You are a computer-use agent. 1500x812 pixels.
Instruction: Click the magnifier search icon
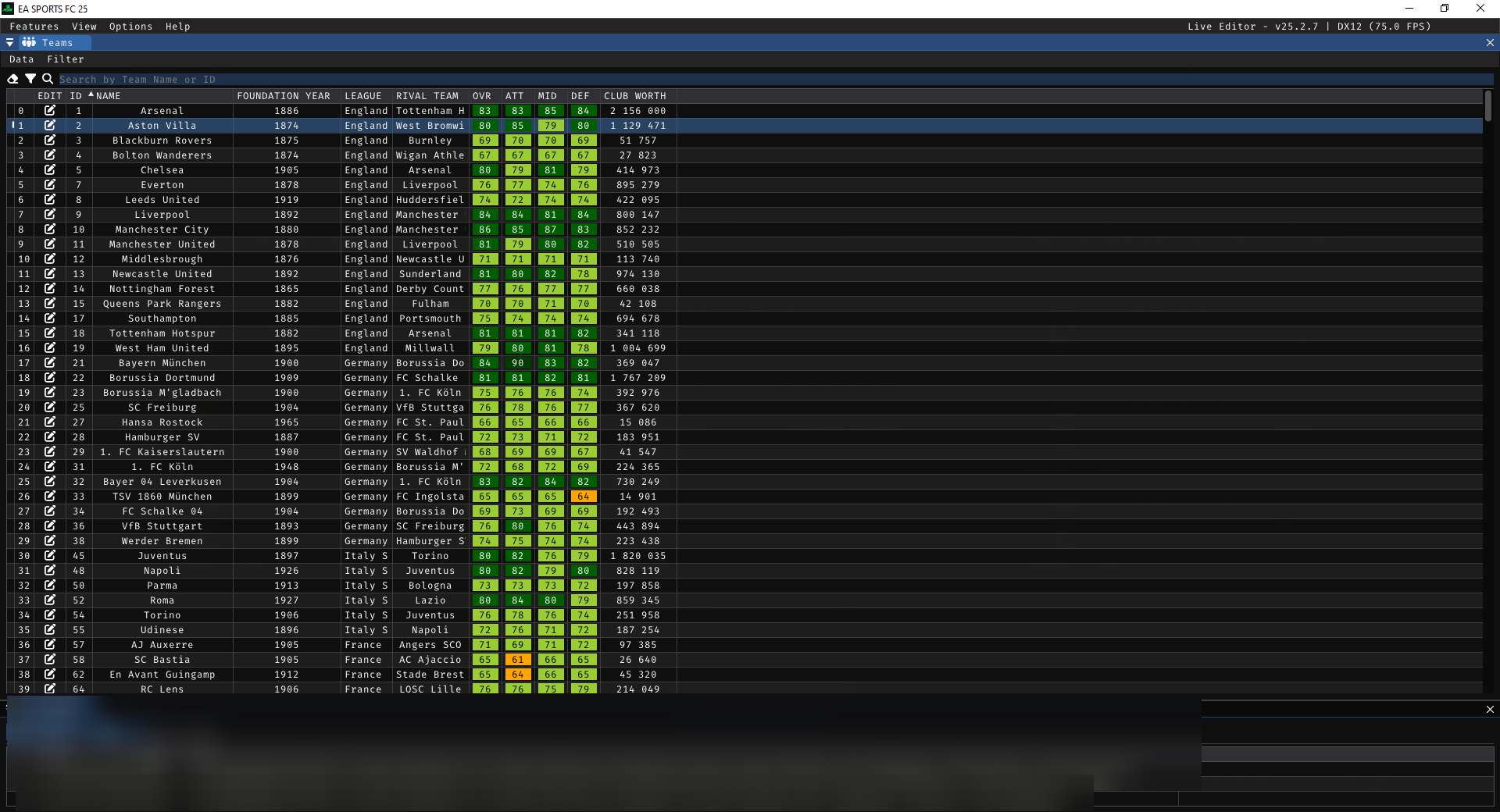coord(48,79)
